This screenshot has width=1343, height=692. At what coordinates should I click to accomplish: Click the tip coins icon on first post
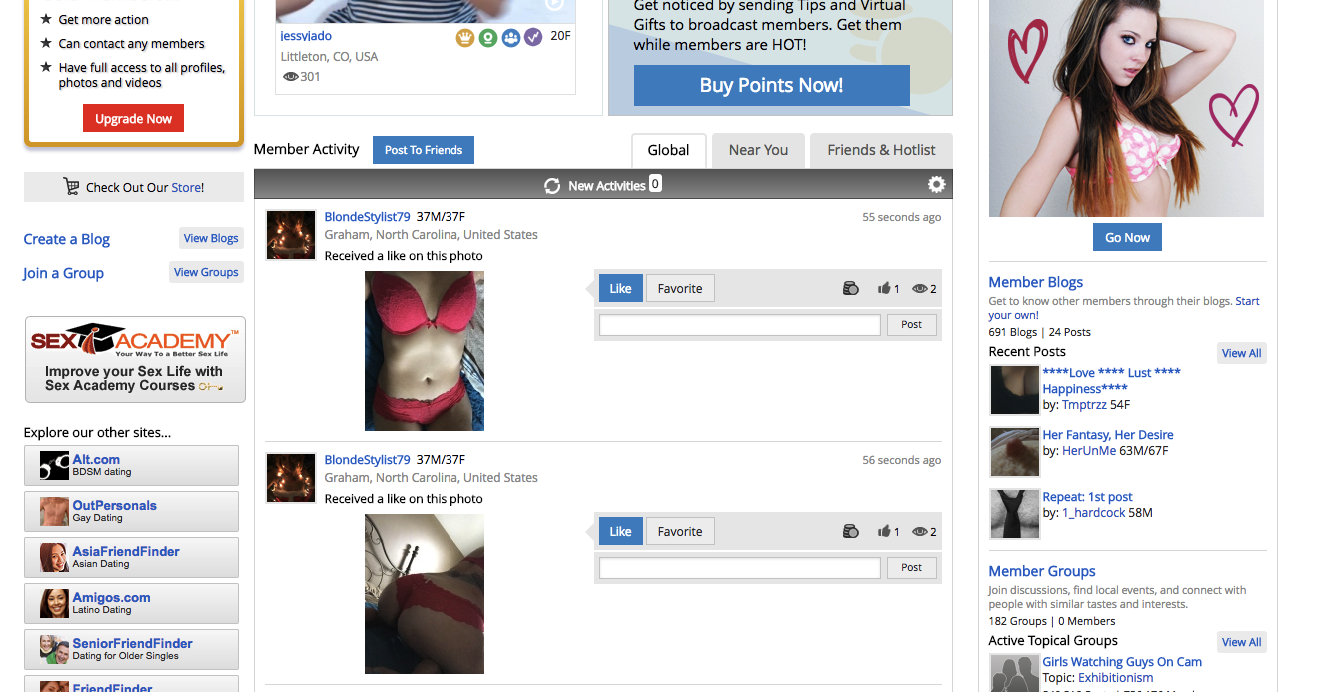(851, 289)
